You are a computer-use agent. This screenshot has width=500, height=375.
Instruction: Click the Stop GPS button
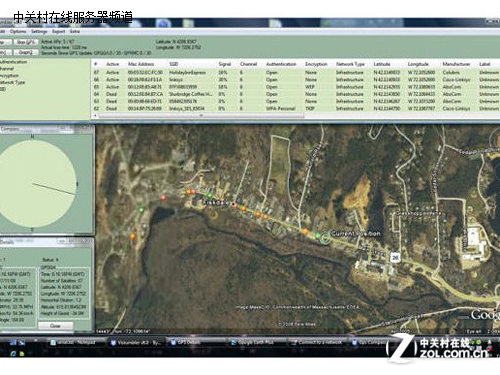tap(26, 42)
